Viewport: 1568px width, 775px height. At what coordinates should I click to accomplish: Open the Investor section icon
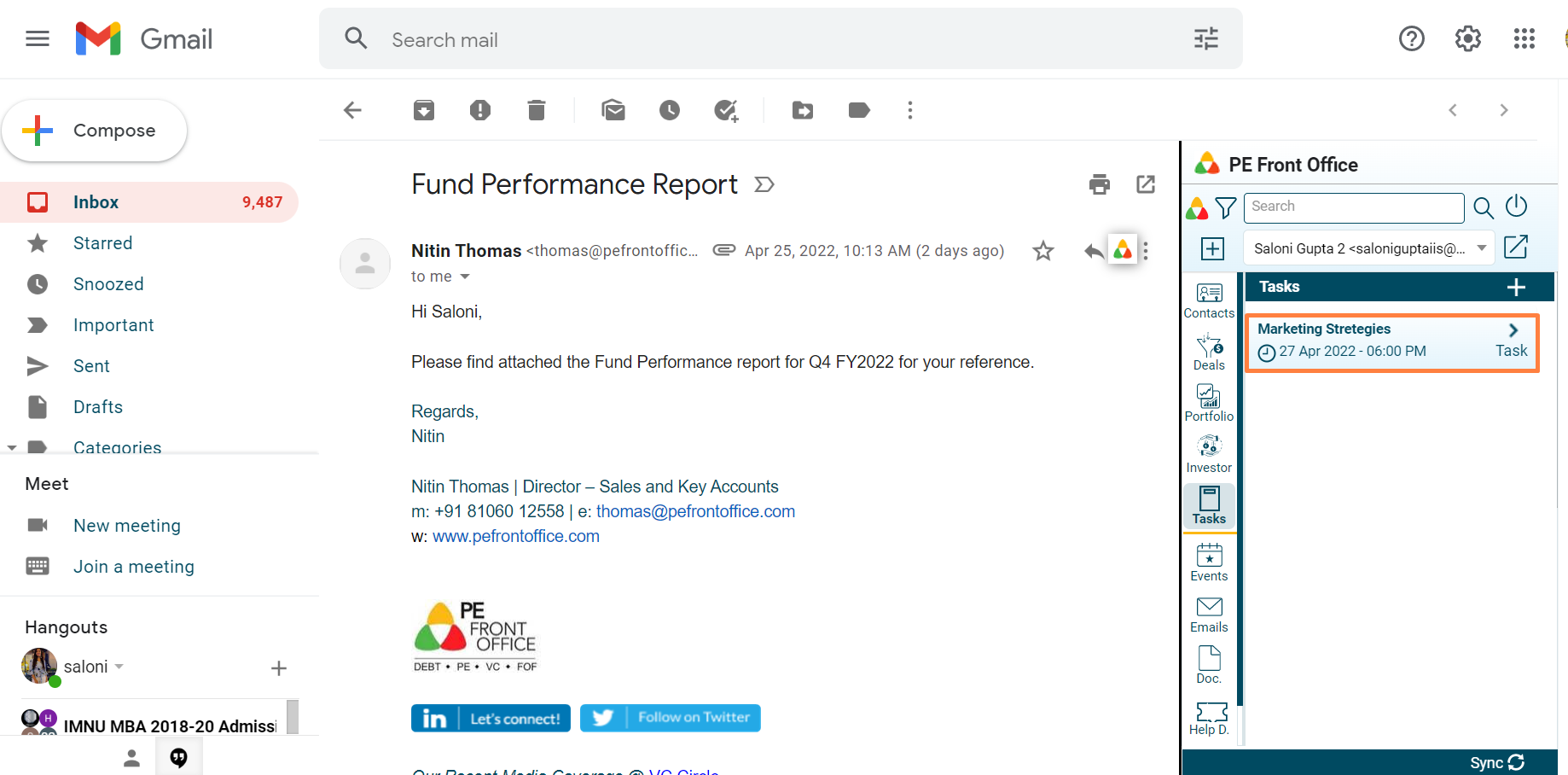1209,454
